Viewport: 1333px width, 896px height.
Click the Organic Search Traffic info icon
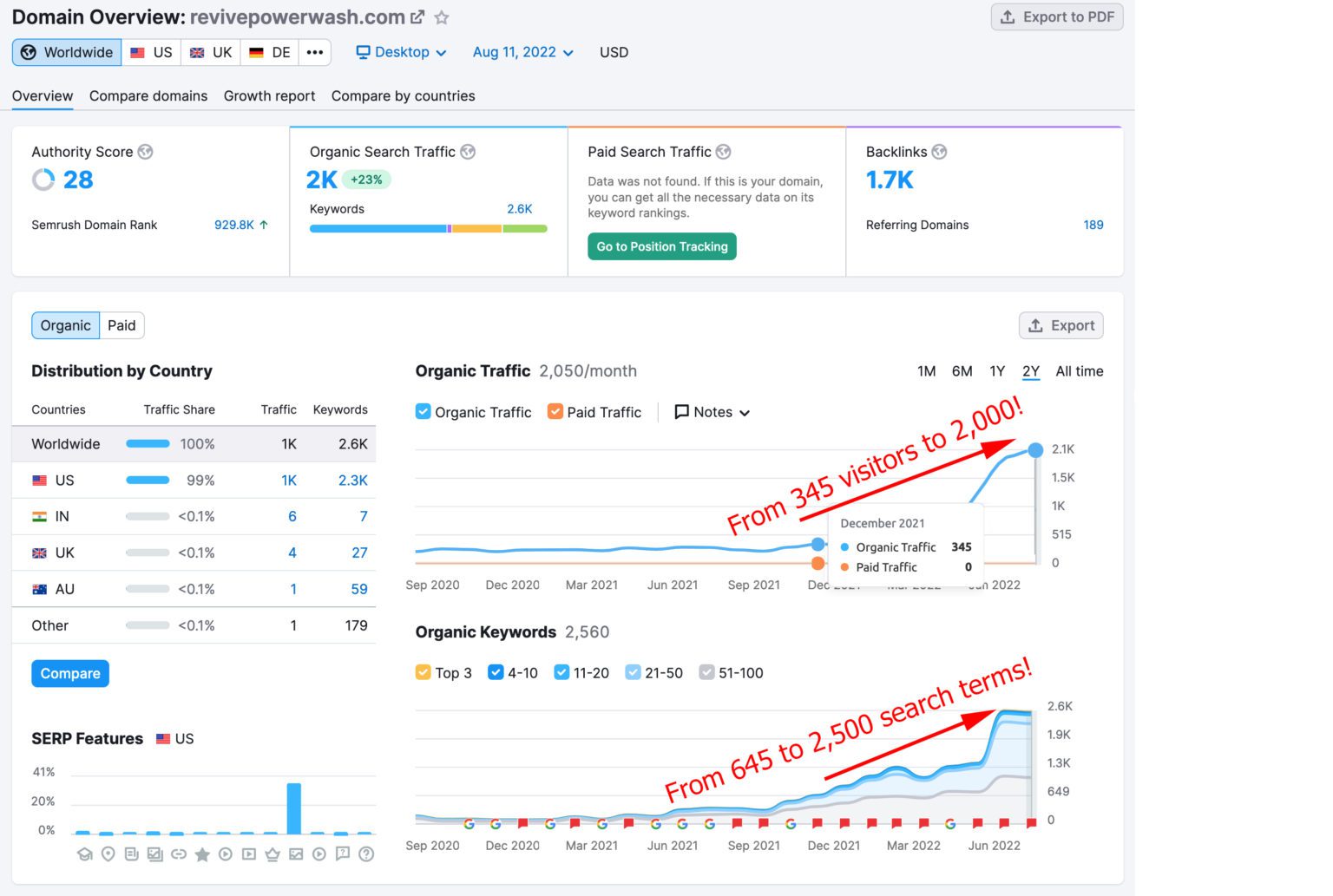[468, 152]
